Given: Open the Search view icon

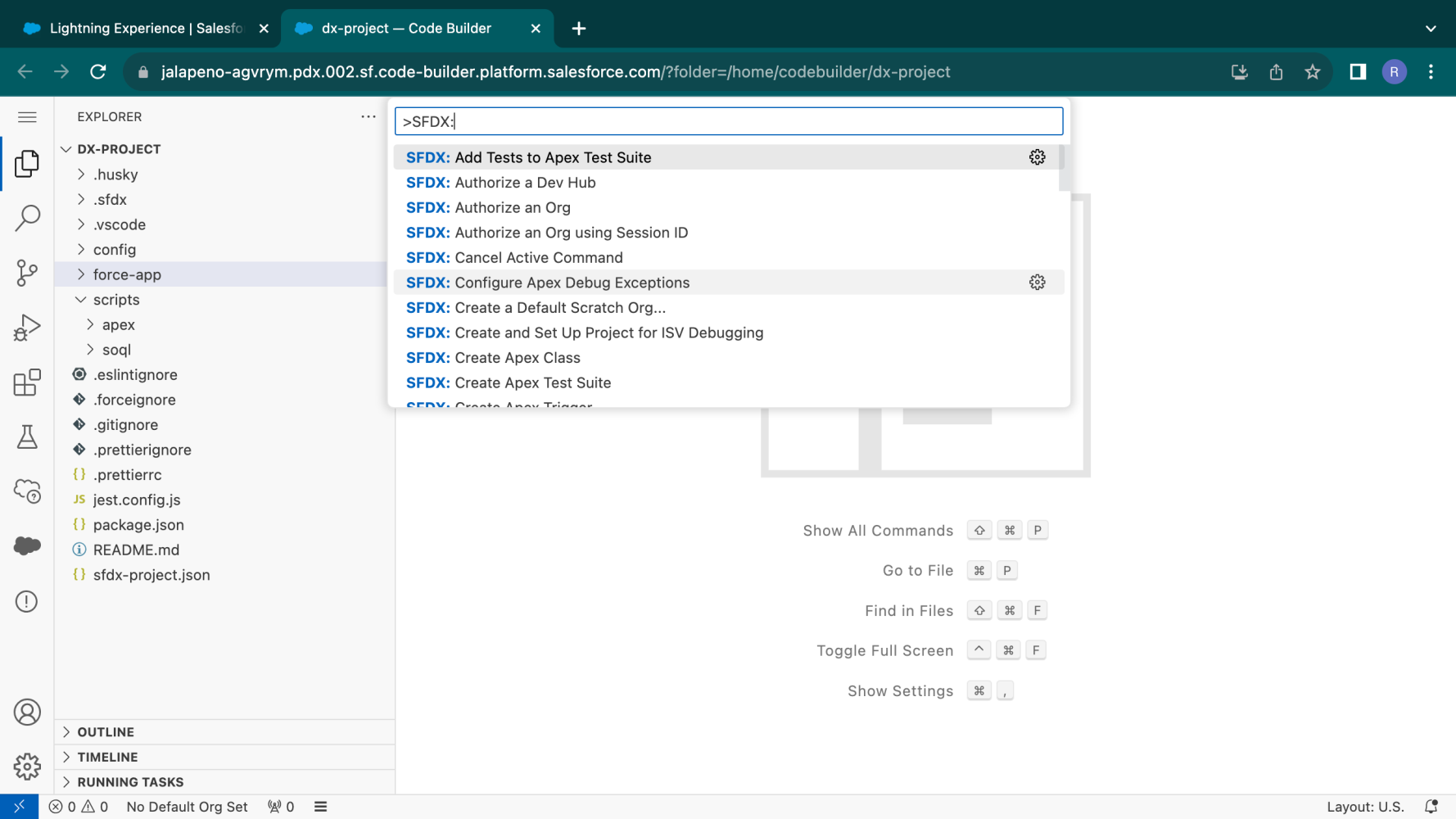Looking at the screenshot, I should click(x=27, y=218).
